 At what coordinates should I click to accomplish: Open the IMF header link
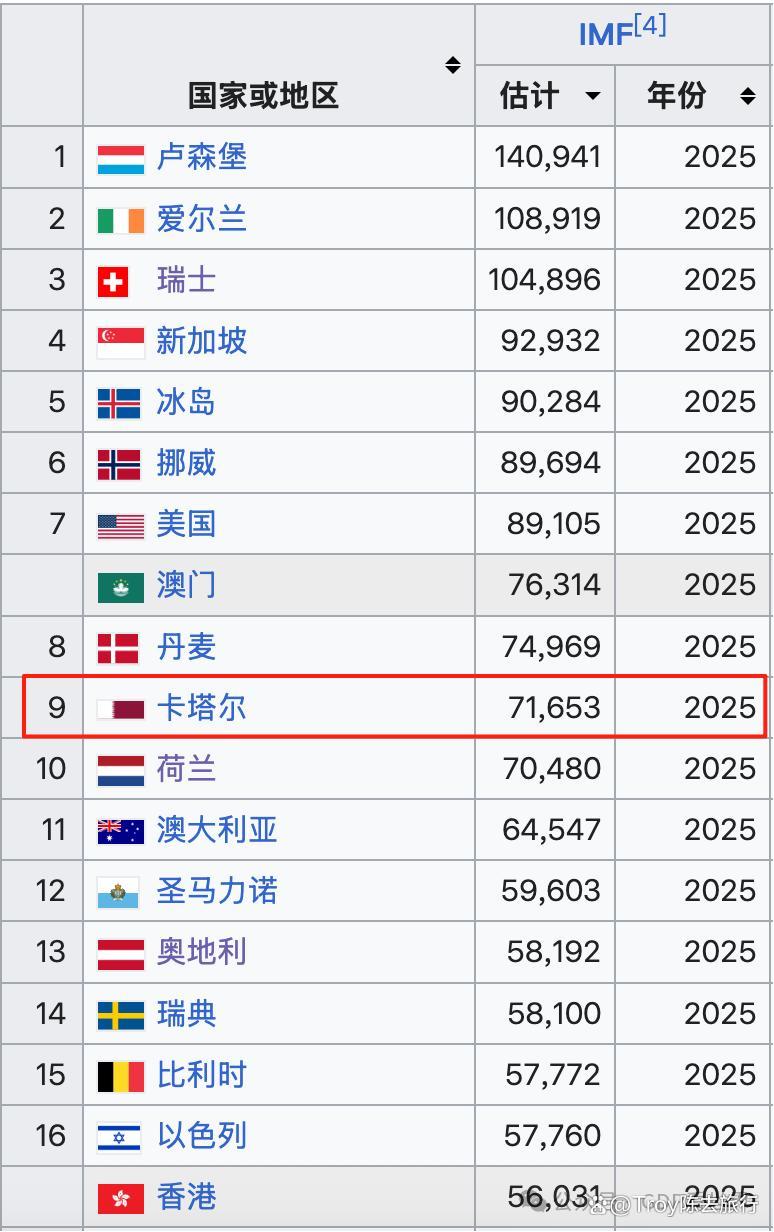click(604, 35)
